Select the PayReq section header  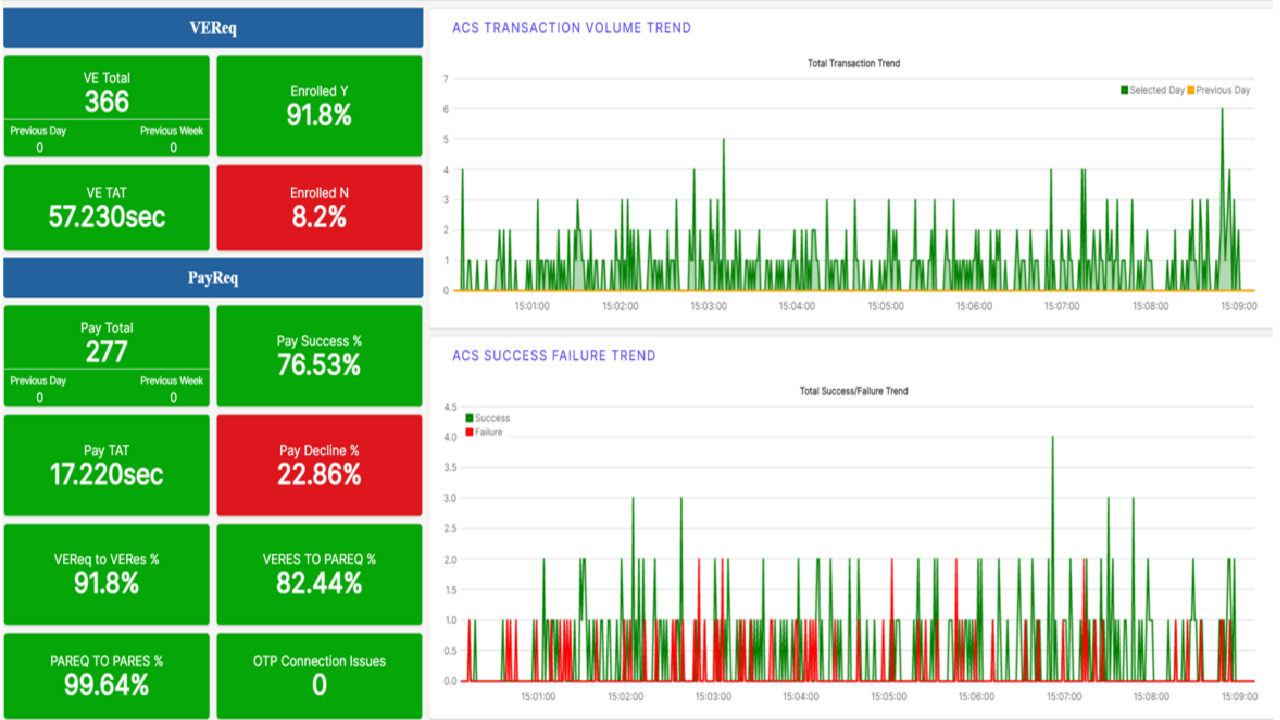click(213, 278)
